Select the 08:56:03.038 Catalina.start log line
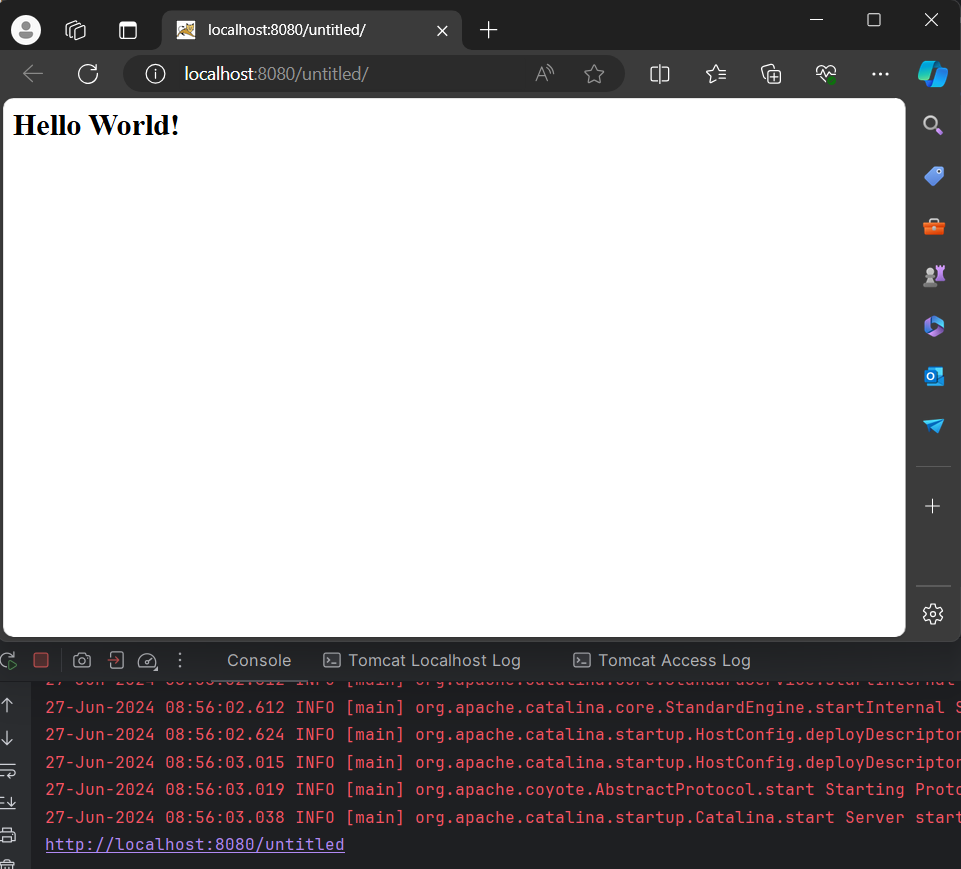The width and height of the screenshot is (961, 869). [x=503, y=817]
